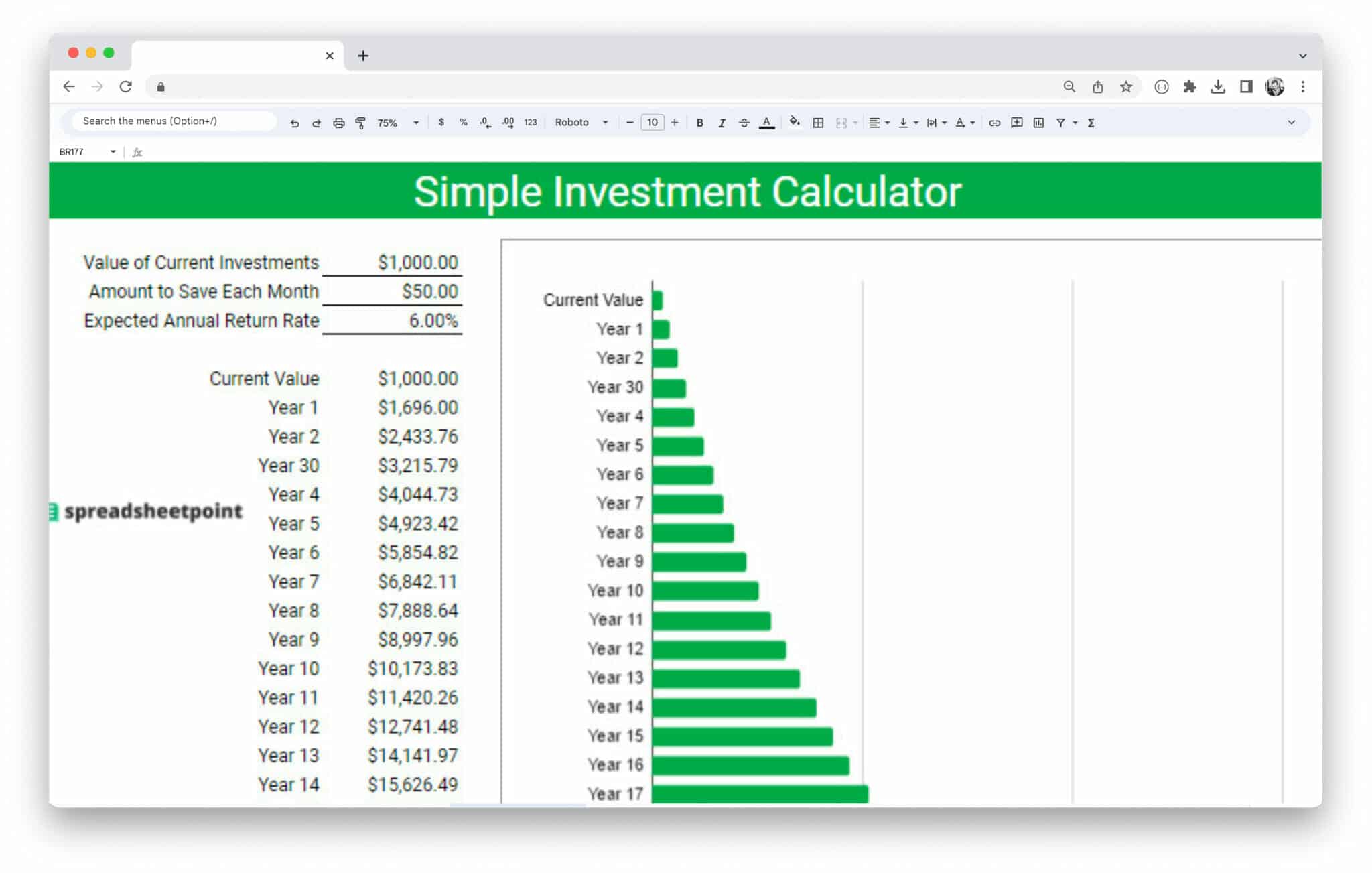Click the Expected Annual Return Rate value
Image resolution: width=1372 pixels, height=873 pixels.
(432, 320)
